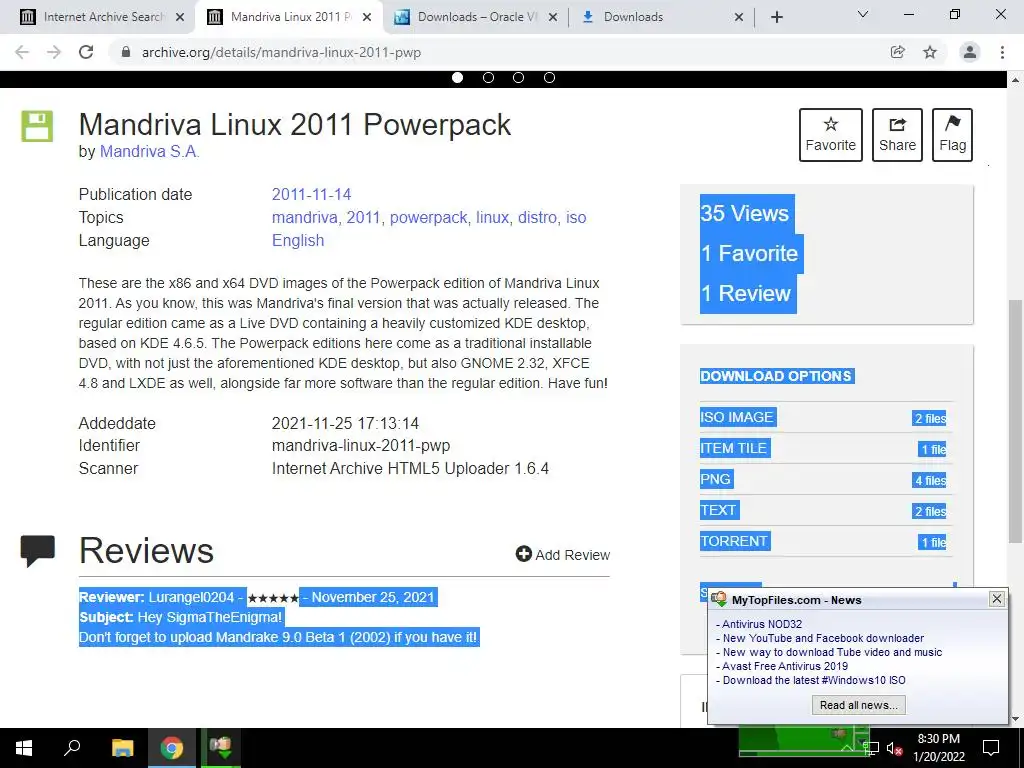The height and width of the screenshot is (768, 1024).
Task: Click Read all news... button
Action: point(858,705)
